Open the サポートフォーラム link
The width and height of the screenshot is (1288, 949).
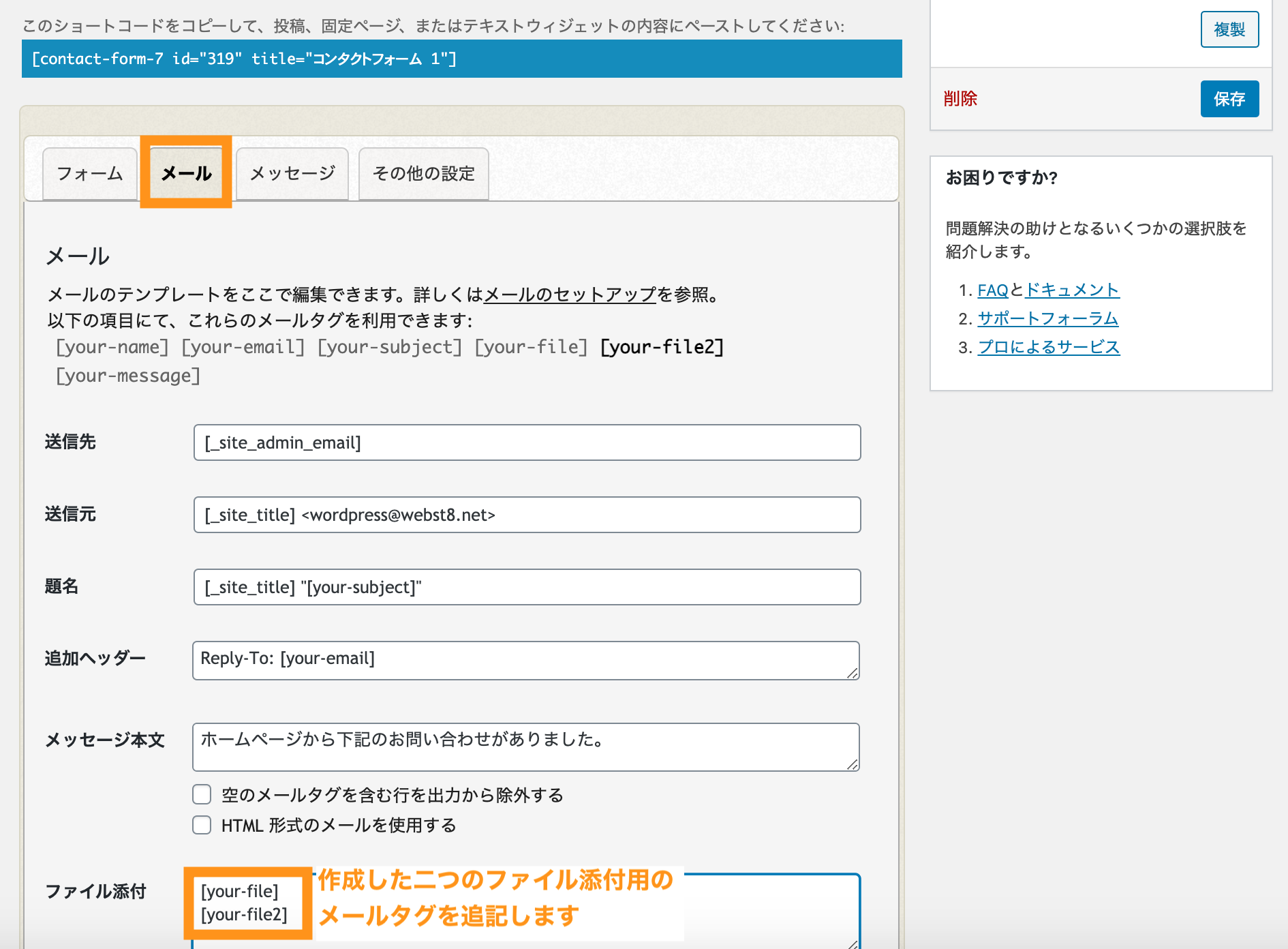[x=1047, y=318]
